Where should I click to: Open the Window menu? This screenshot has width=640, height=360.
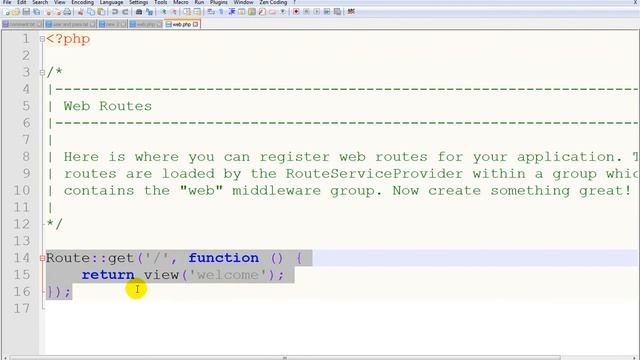(x=244, y=2)
